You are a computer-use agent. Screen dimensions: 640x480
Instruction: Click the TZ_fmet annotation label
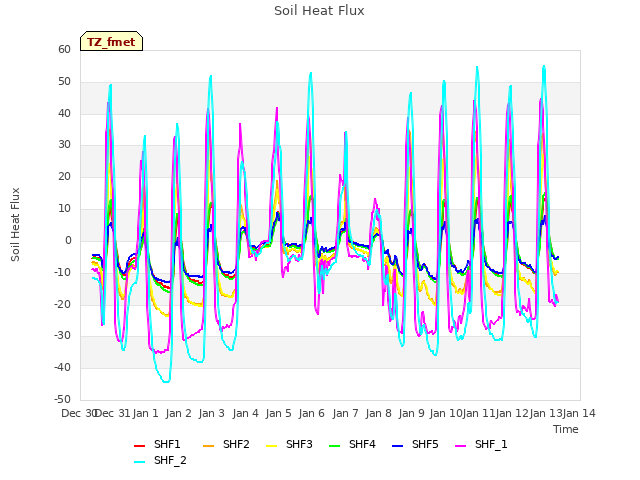pyautogui.click(x=111, y=42)
